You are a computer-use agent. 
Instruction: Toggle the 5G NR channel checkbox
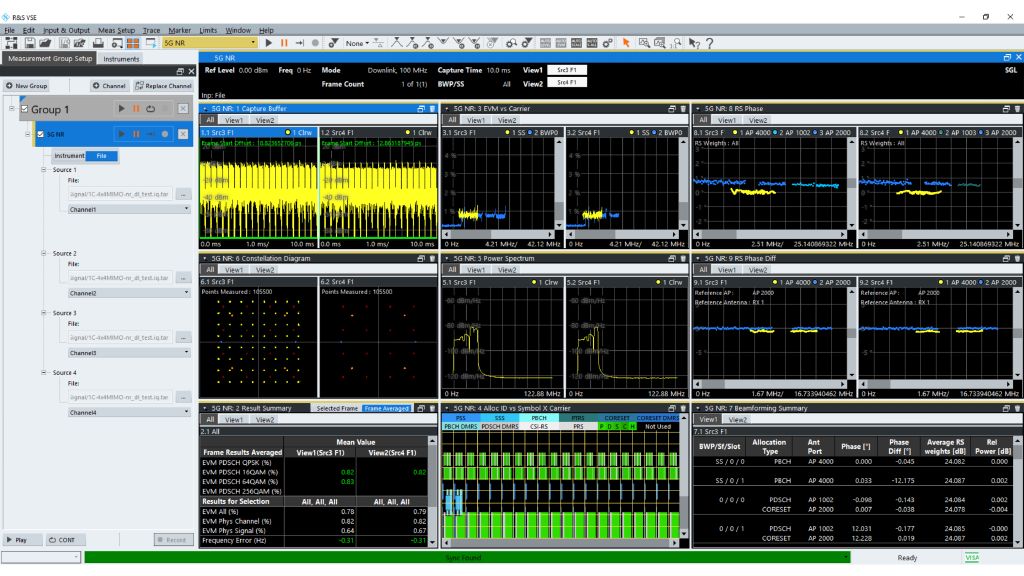pos(40,134)
